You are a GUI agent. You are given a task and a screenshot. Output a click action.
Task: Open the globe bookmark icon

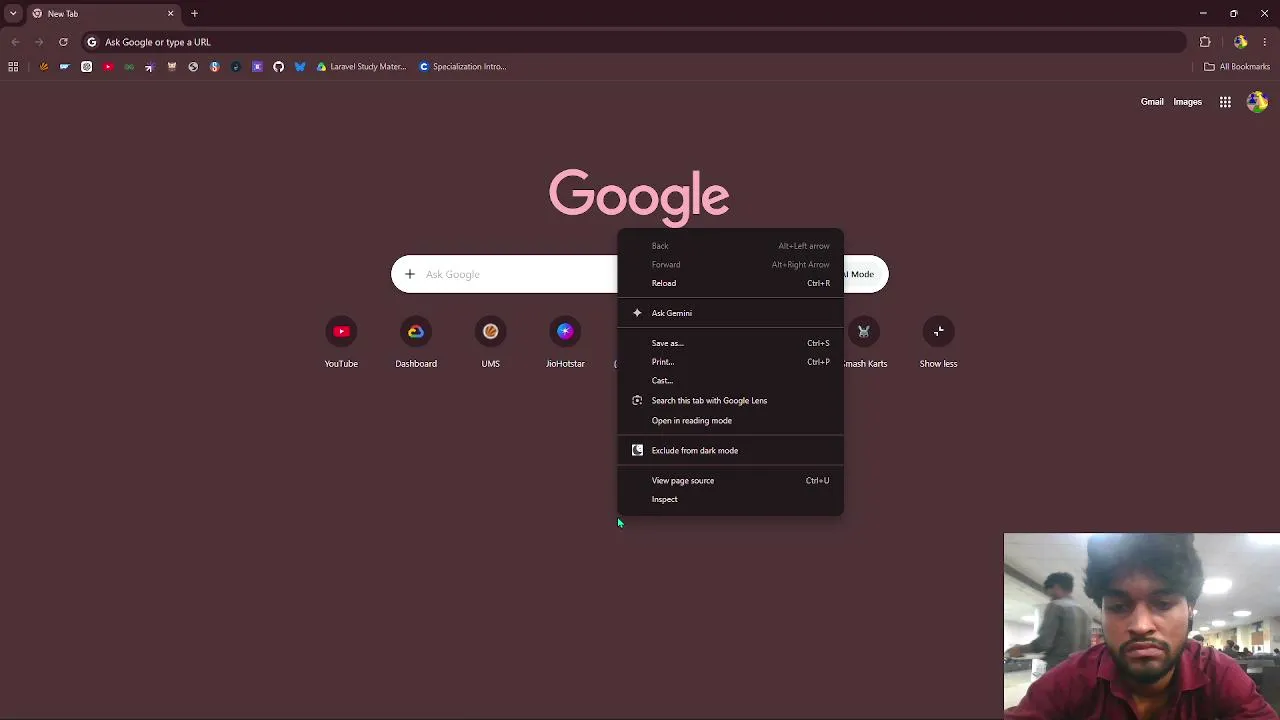pos(193,67)
